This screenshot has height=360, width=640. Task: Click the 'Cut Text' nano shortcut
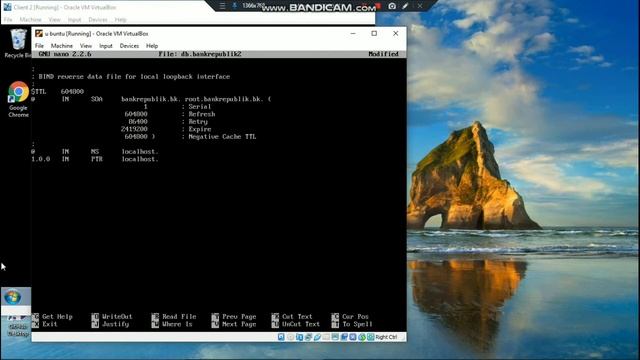(x=292, y=317)
